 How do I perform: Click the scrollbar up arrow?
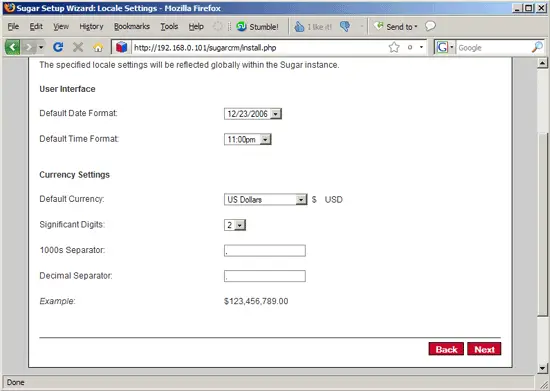pyautogui.click(x=542, y=63)
